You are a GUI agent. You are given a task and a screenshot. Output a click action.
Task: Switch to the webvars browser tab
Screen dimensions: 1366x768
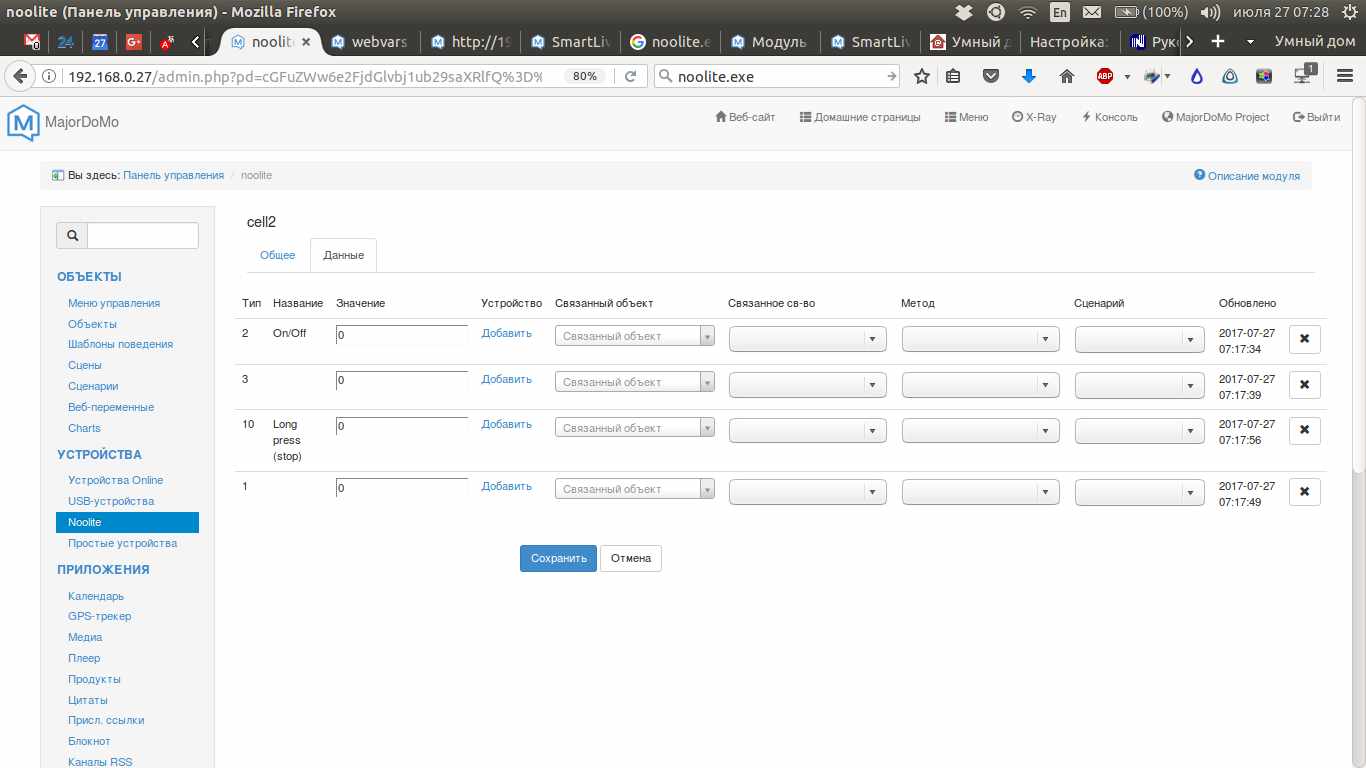click(x=370, y=42)
